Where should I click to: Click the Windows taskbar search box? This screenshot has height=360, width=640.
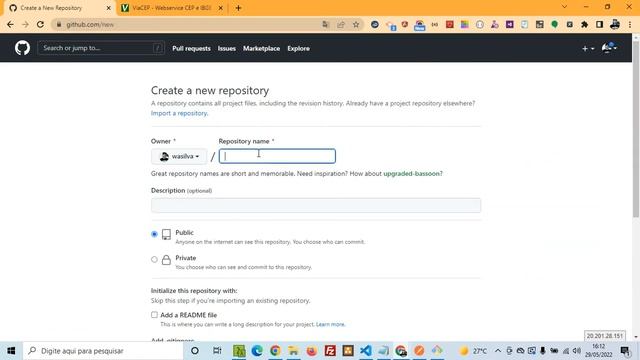(103, 351)
